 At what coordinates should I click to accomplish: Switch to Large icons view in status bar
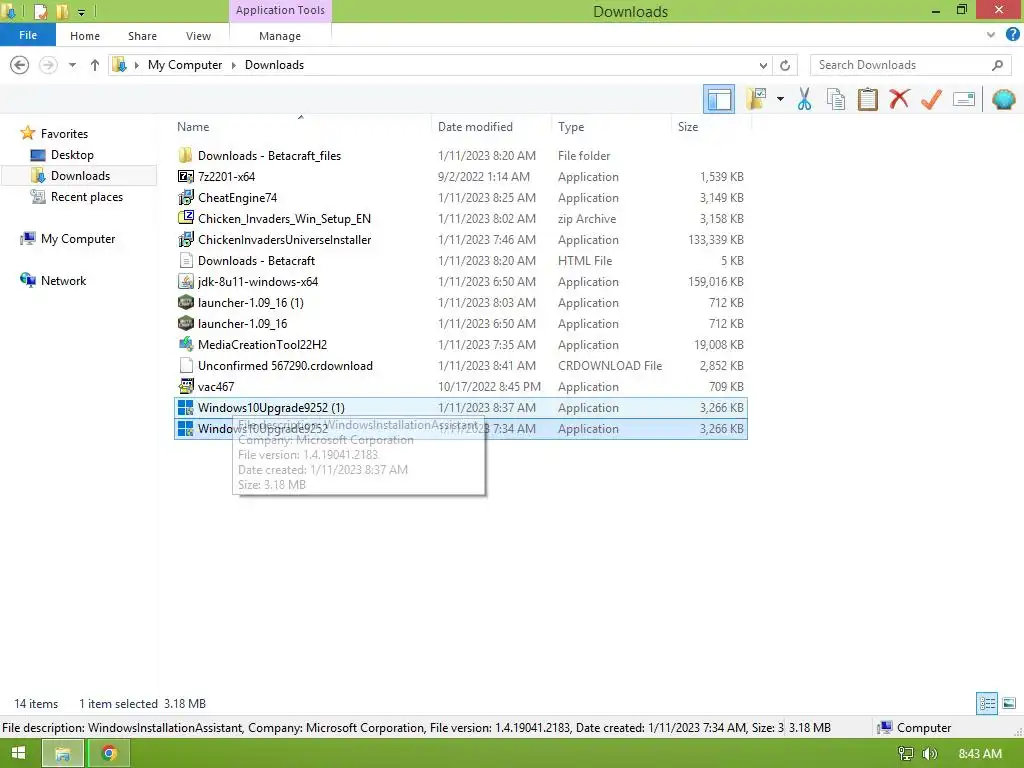[x=1009, y=703]
